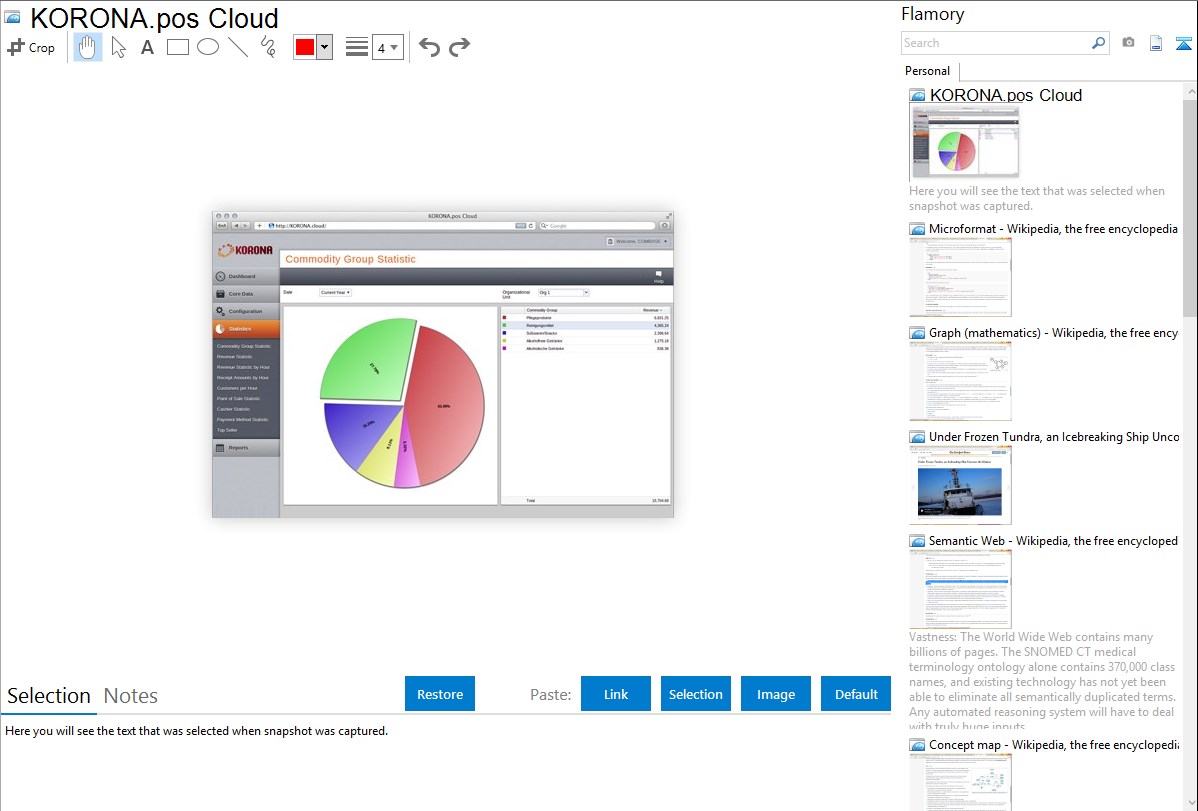This screenshot has height=811, width=1198.
Task: Open Under Frozen Tundra snapshot thumbnail
Action: point(960,485)
